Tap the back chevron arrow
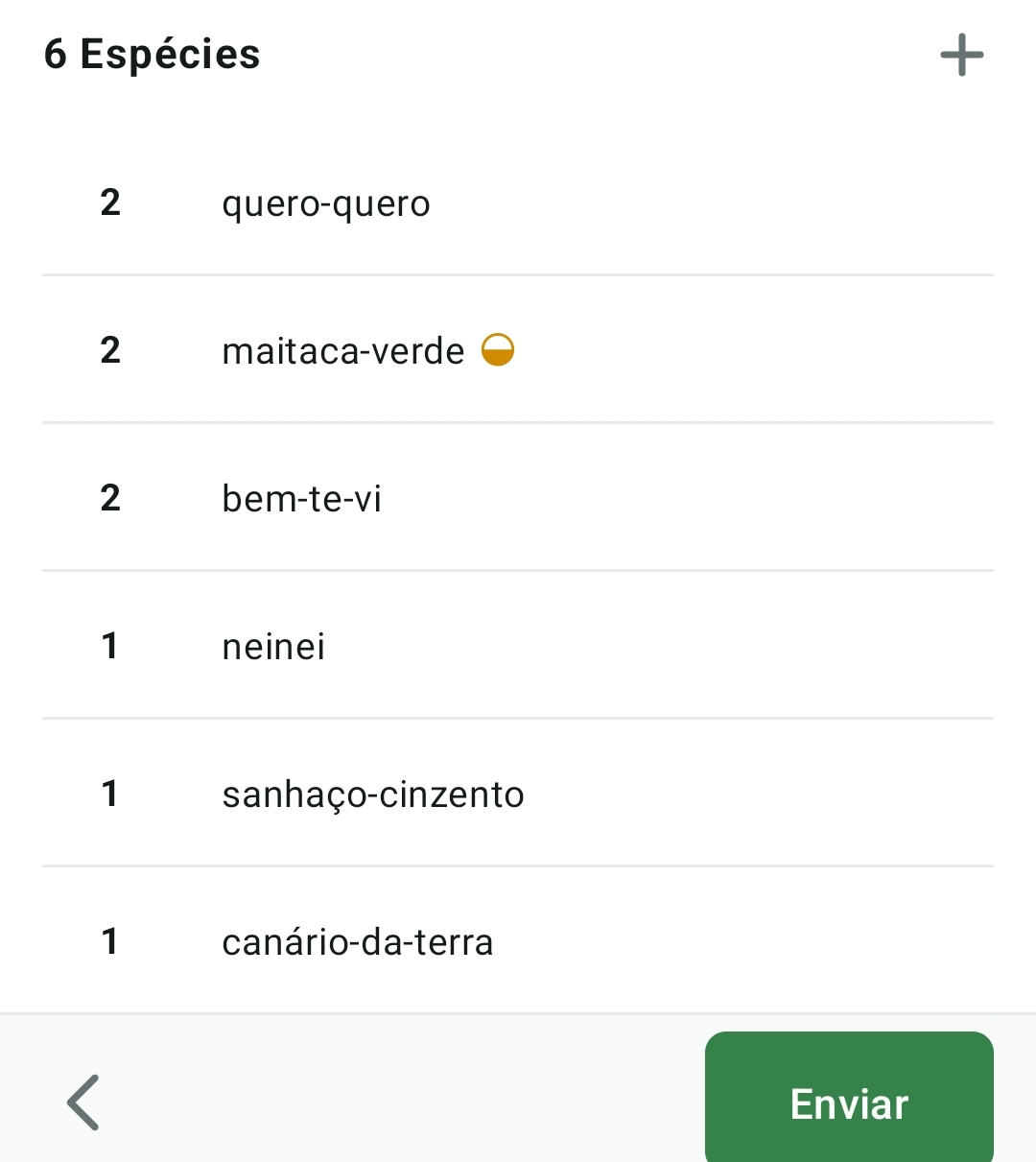This screenshot has height=1162, width=1036. pos(84,1102)
